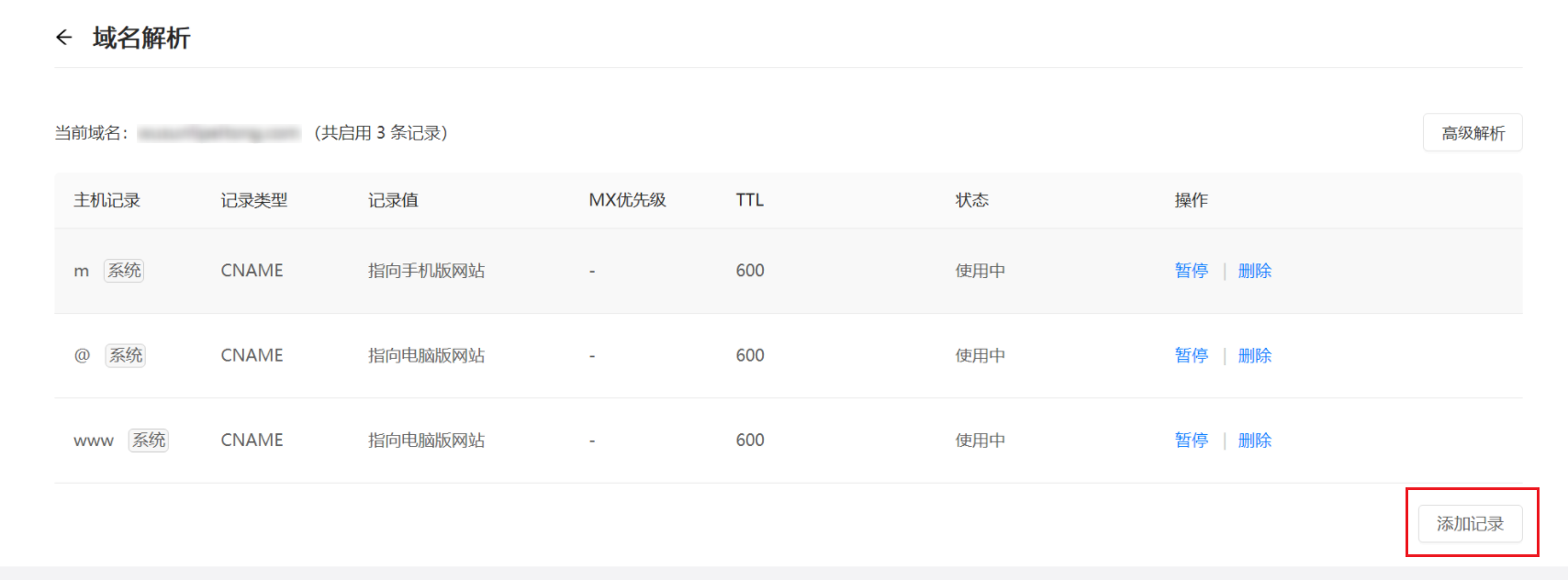This screenshot has width=1568, height=580.
Task: Delete the www host record
Action: [x=1255, y=441]
